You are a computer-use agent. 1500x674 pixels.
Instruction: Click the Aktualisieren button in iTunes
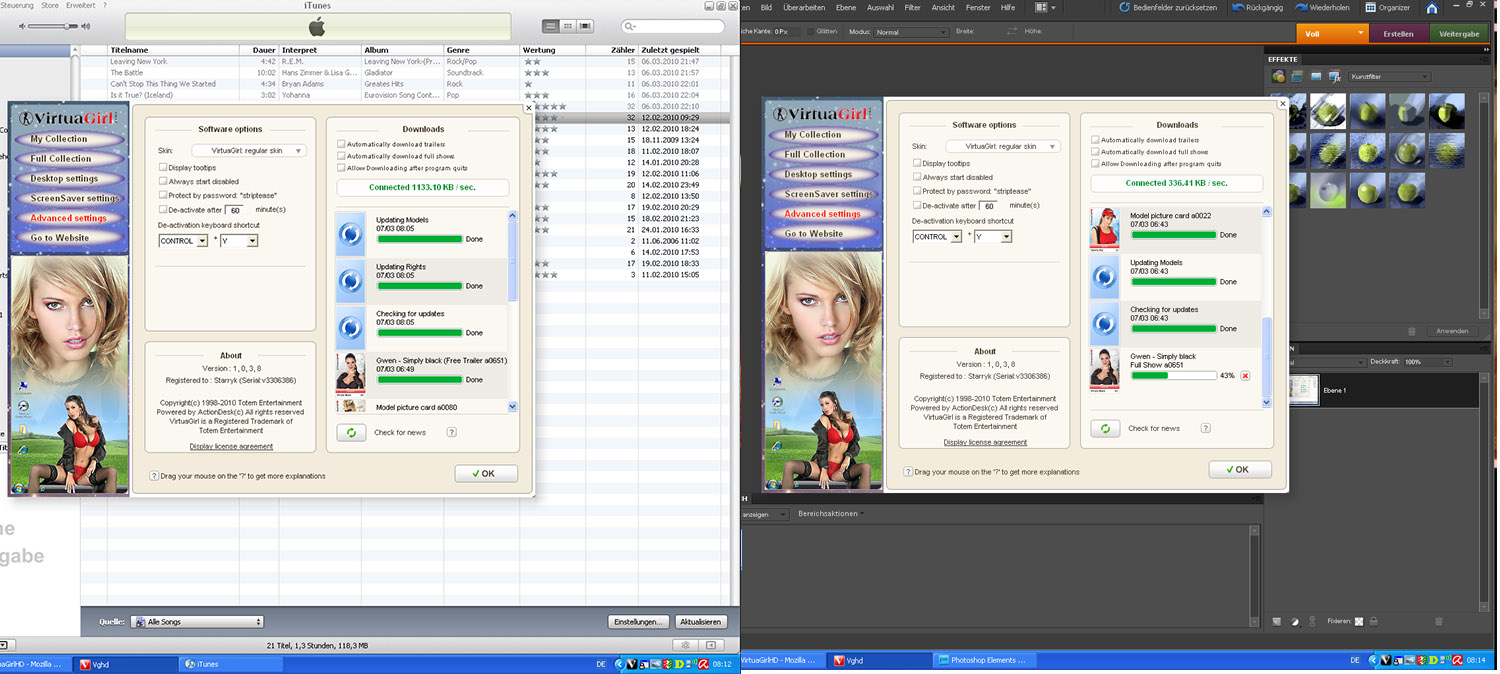700,622
